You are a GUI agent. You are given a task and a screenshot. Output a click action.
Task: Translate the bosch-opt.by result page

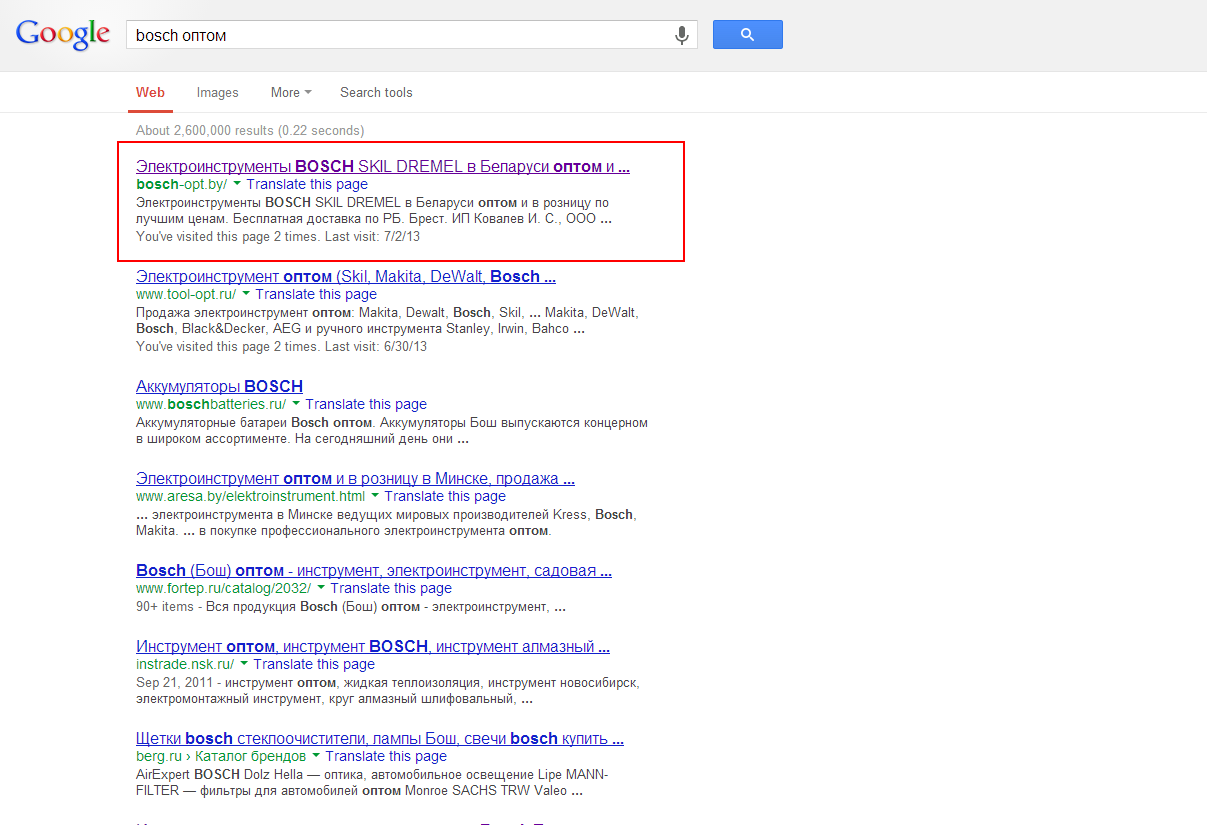coord(307,184)
